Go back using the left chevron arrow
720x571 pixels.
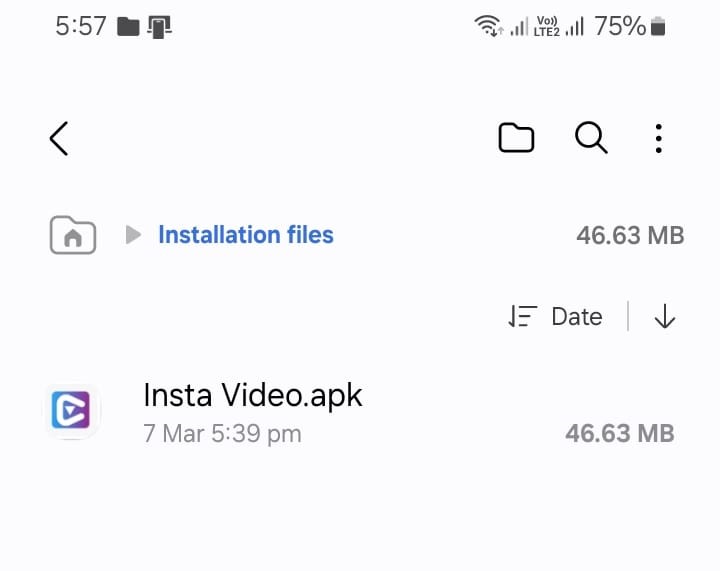tap(59, 138)
